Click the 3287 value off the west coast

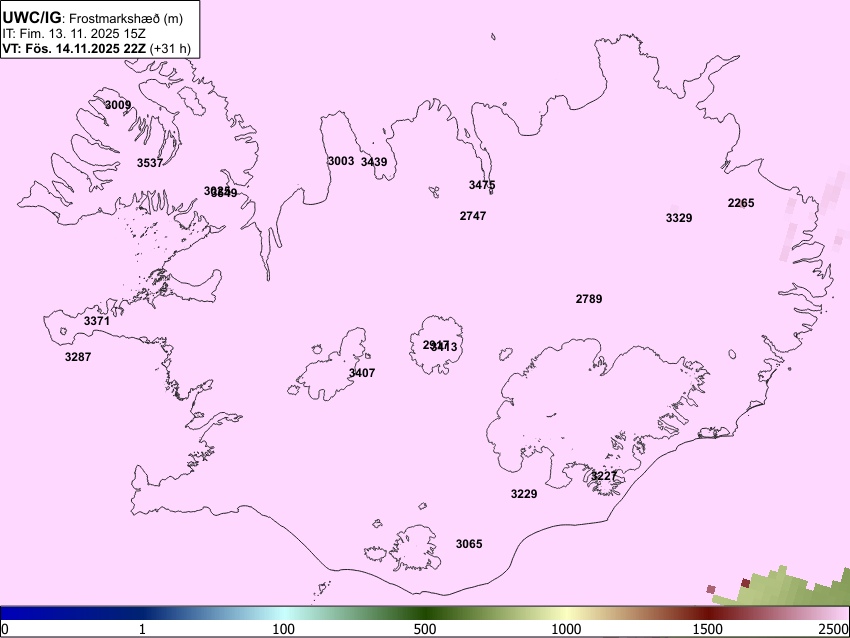point(78,357)
